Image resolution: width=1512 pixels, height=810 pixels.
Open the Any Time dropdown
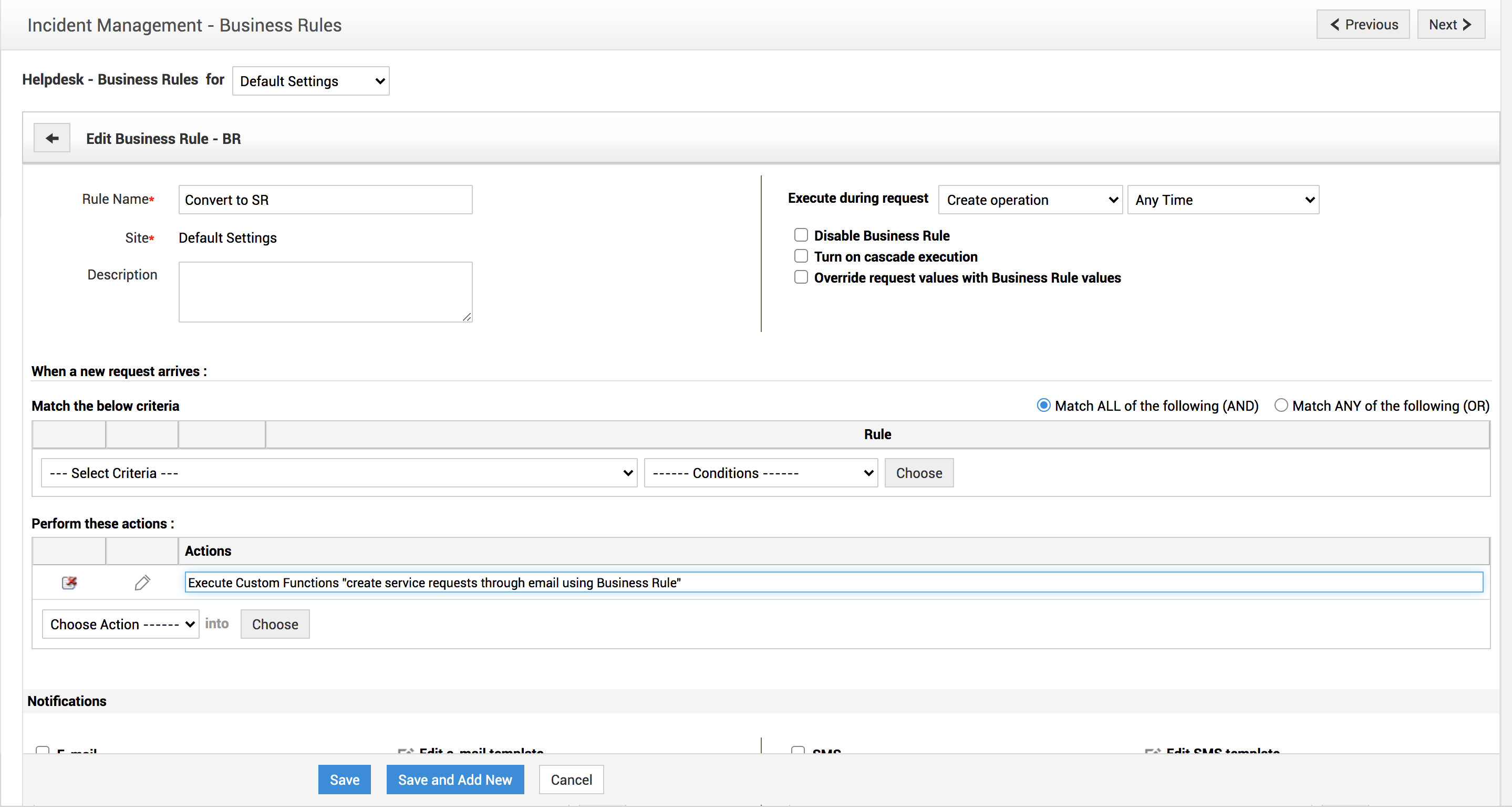point(1223,200)
